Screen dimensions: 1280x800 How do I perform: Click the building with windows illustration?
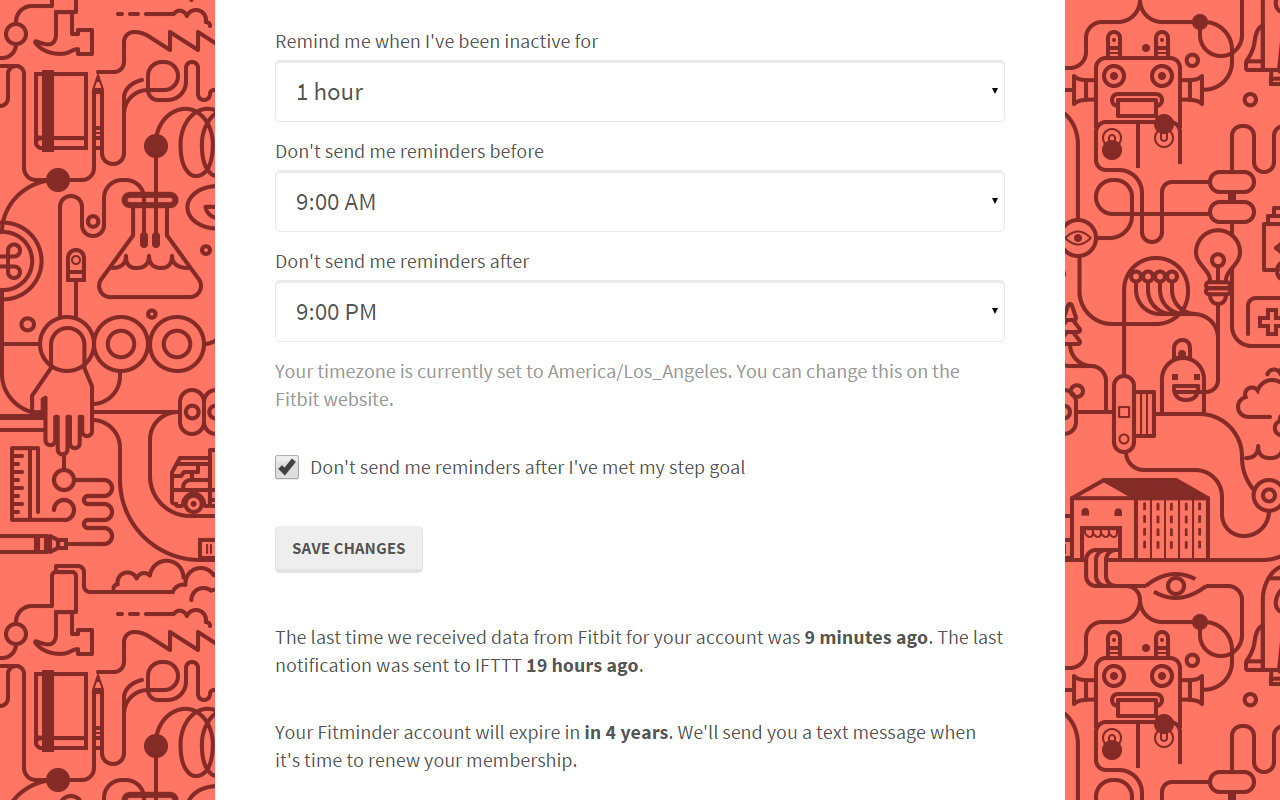(1140, 518)
